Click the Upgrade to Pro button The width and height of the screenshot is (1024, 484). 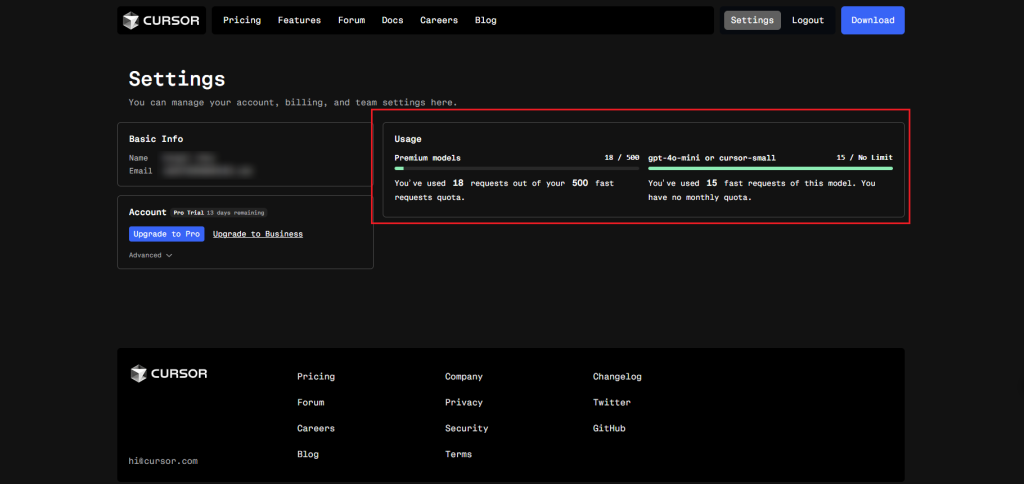166,234
